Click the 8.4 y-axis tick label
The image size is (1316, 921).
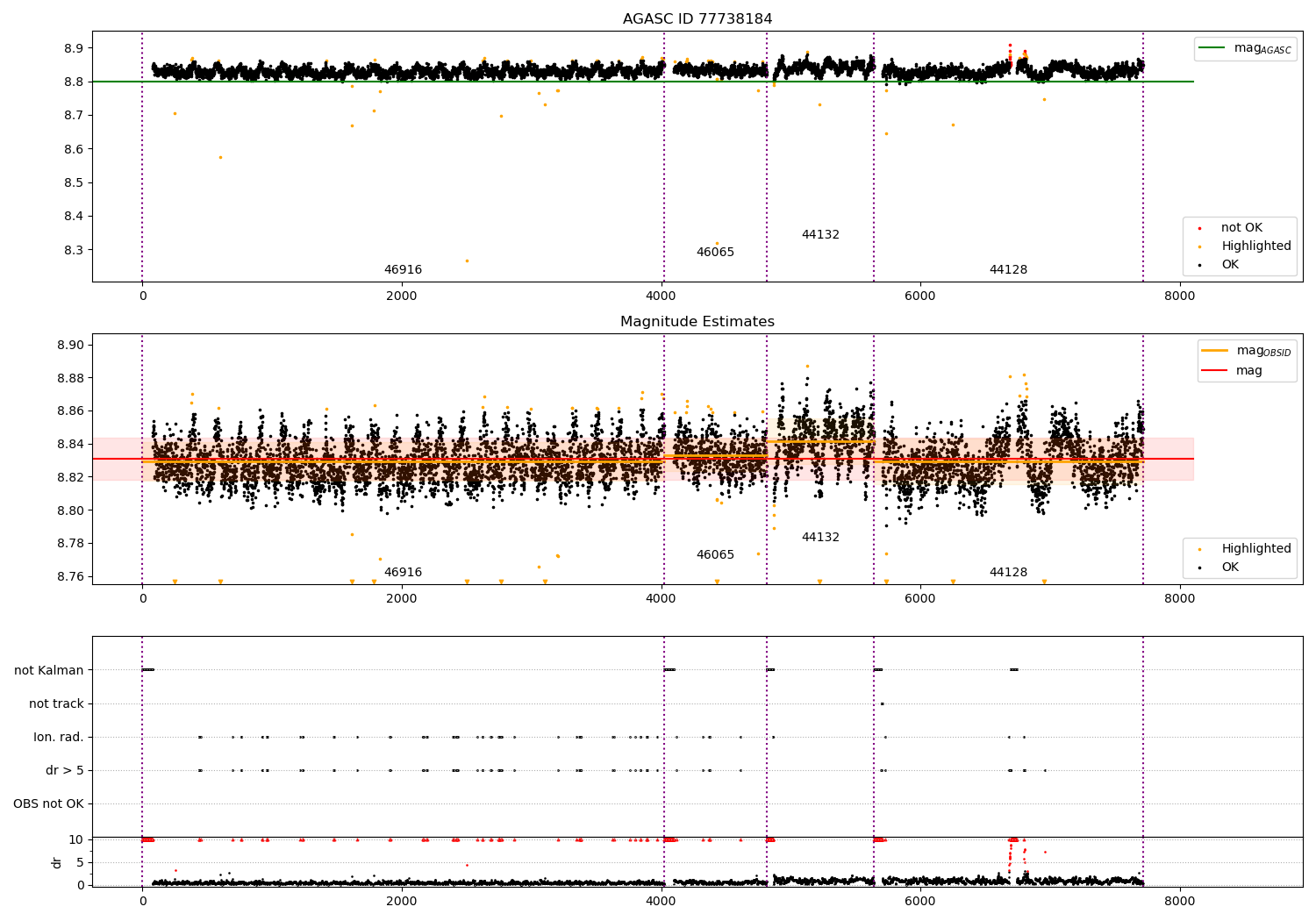click(x=74, y=217)
